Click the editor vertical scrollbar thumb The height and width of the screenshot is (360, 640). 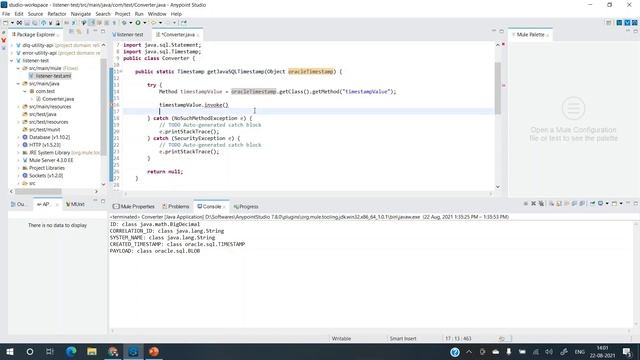(x=498, y=88)
